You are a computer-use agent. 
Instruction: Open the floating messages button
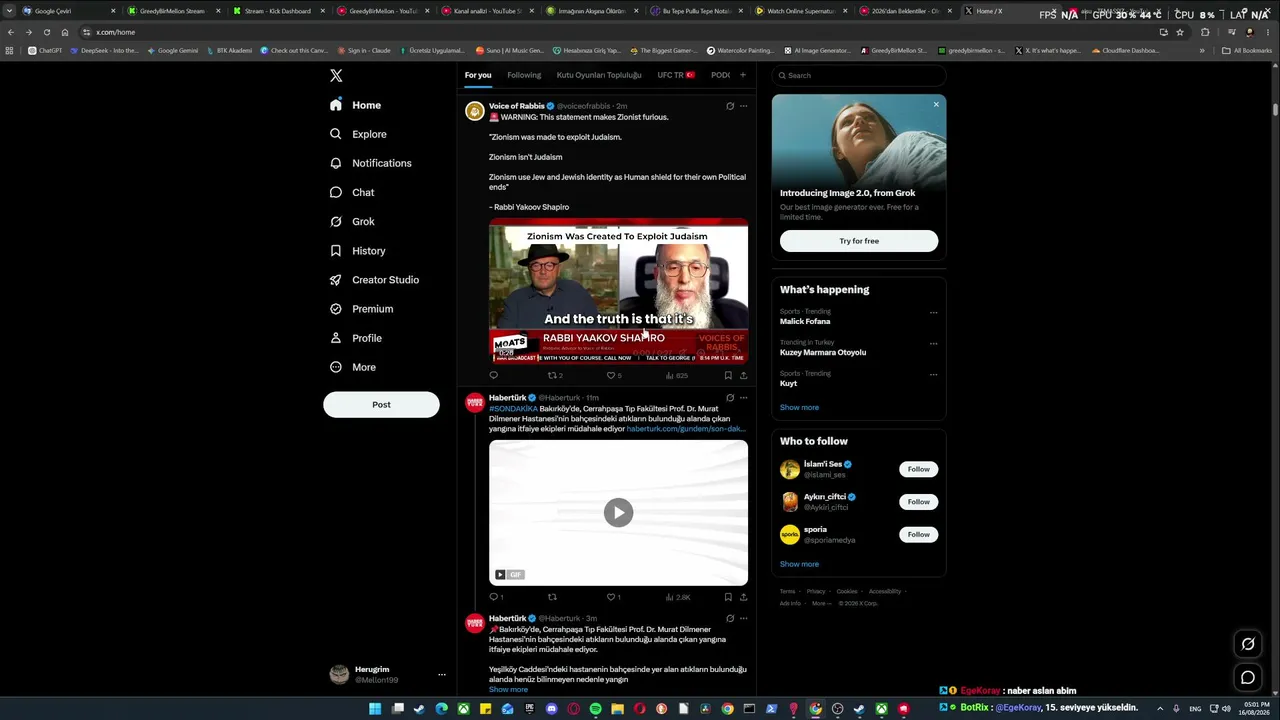click(x=1248, y=677)
